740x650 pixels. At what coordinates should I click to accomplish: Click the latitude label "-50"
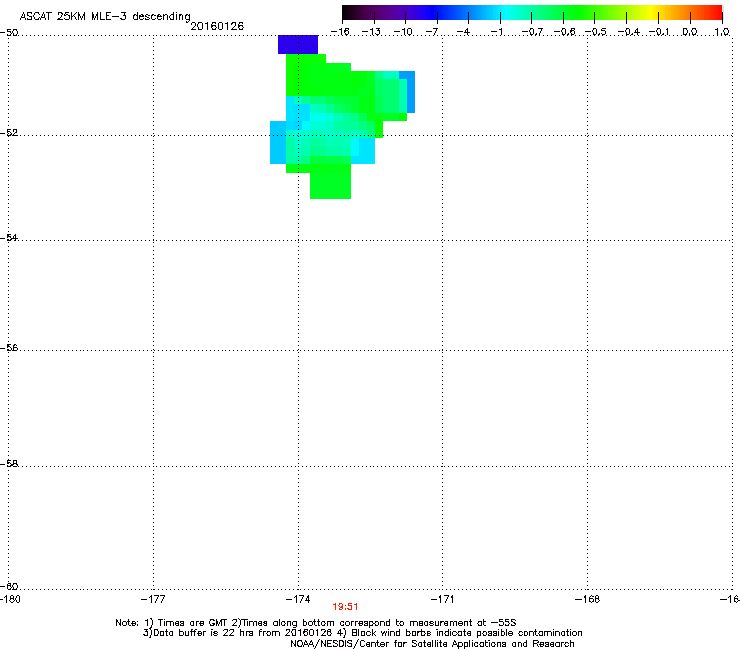[x=9, y=32]
